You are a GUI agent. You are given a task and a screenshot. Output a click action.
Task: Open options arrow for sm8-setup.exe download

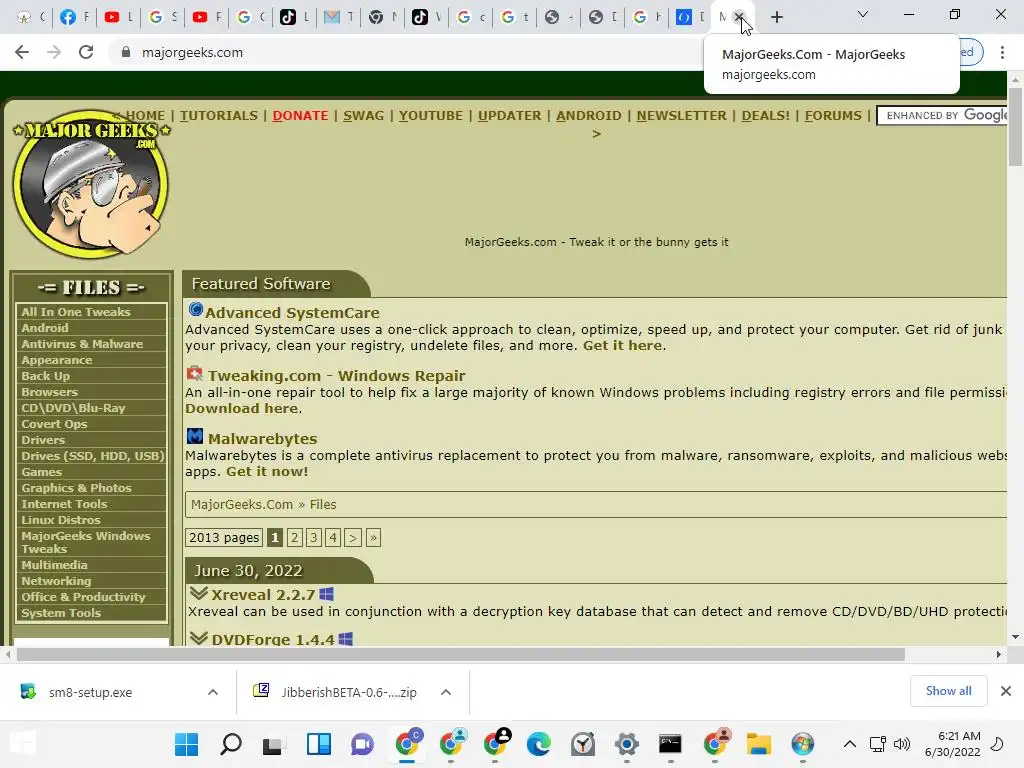pos(213,692)
